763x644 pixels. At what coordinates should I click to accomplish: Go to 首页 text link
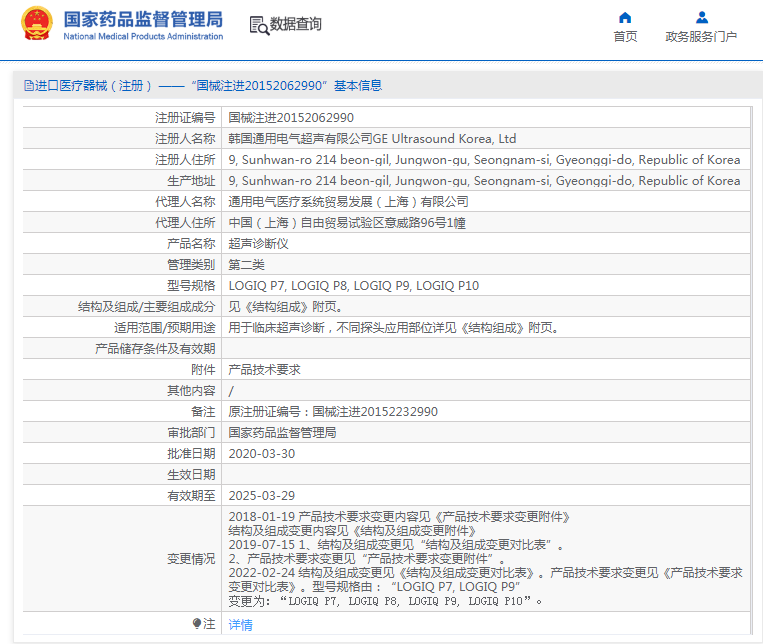click(625, 37)
